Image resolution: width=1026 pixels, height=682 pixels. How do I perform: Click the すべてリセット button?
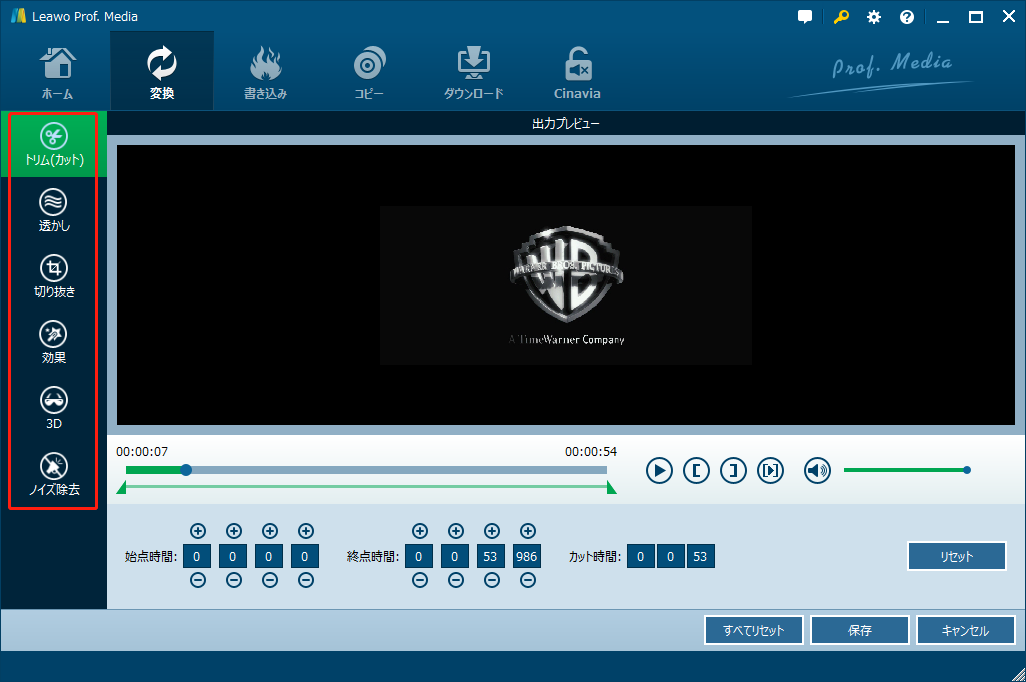753,630
